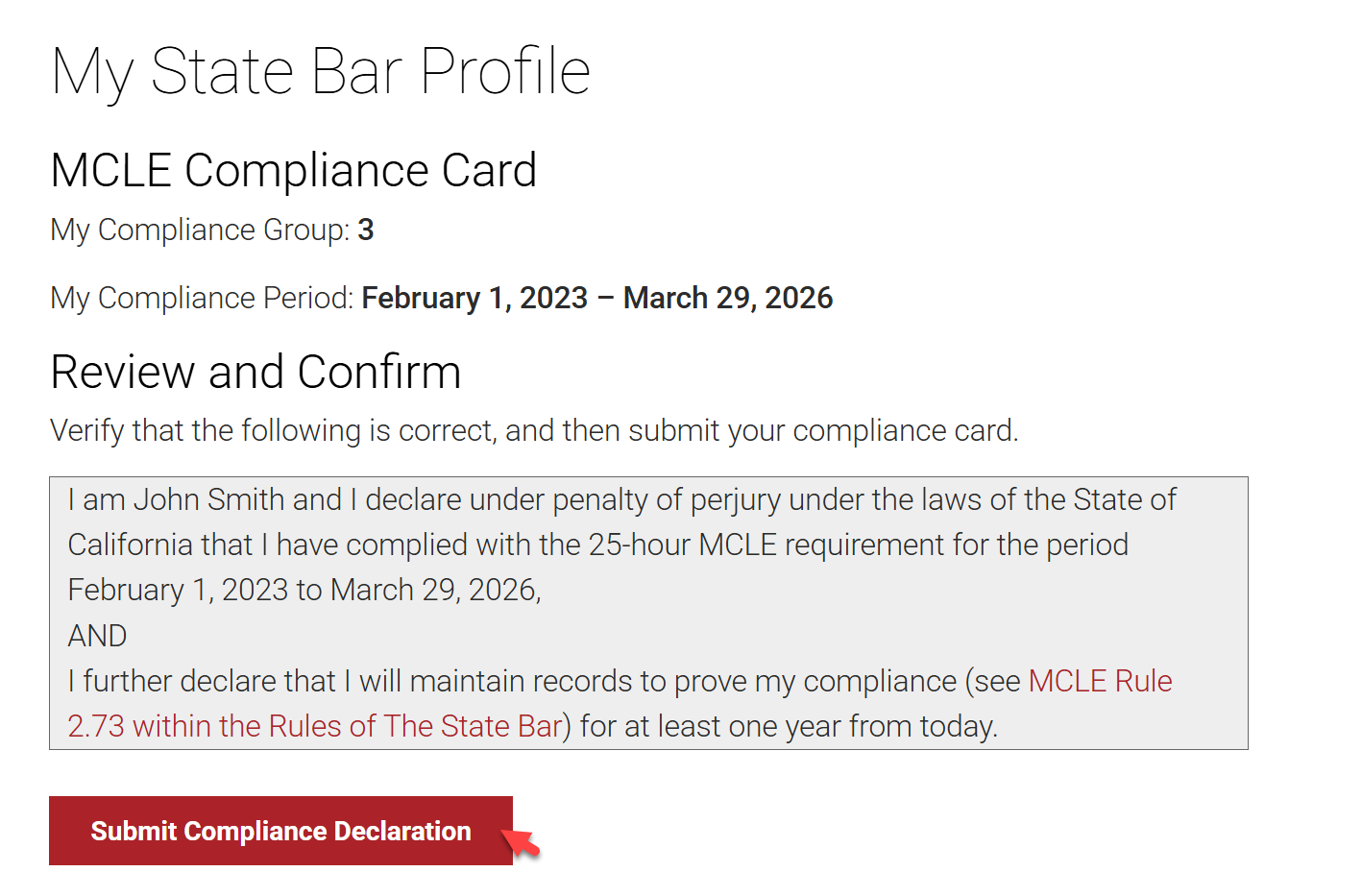Click the bold compliance group number 3
The image size is (1362, 896).
(366, 230)
